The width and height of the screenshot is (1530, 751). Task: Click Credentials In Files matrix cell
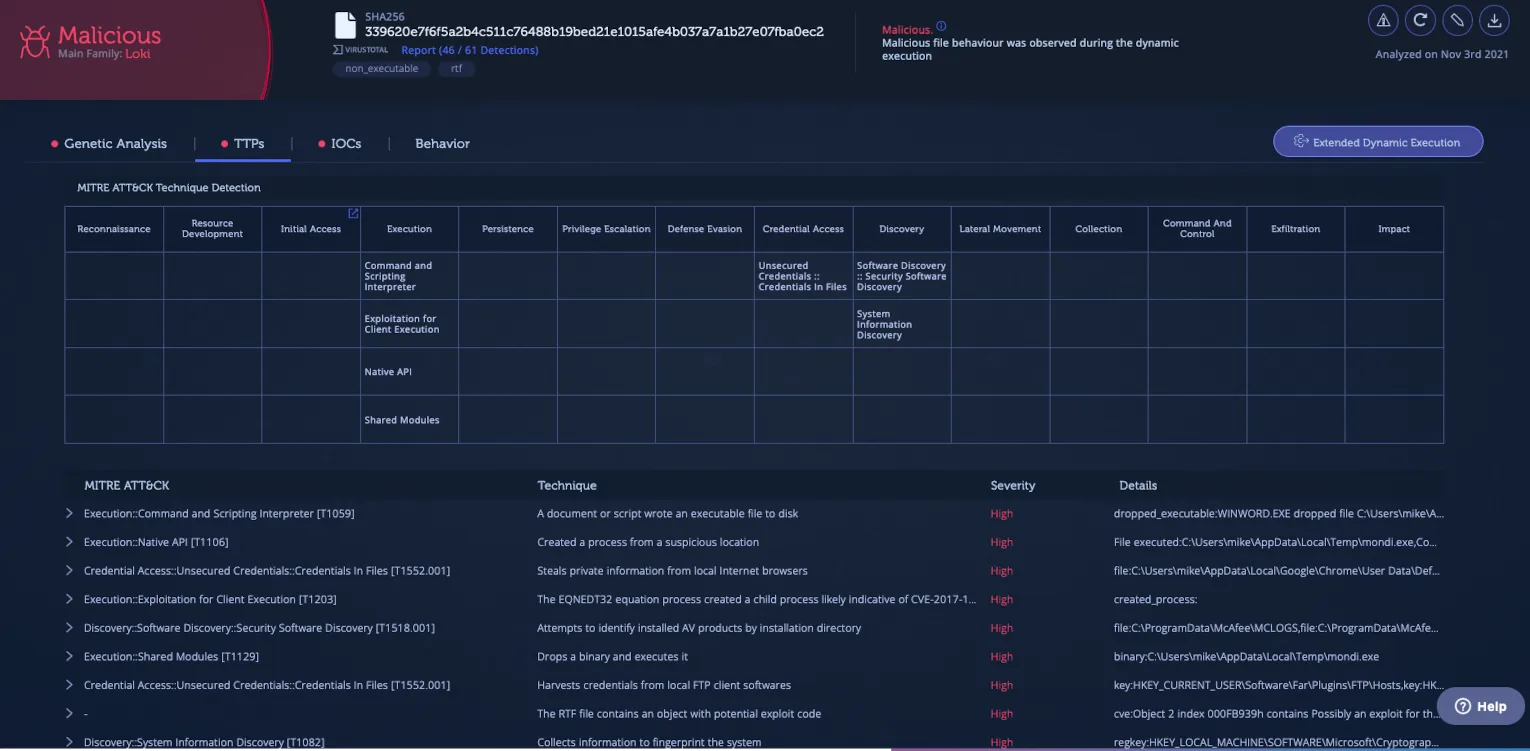(x=803, y=276)
